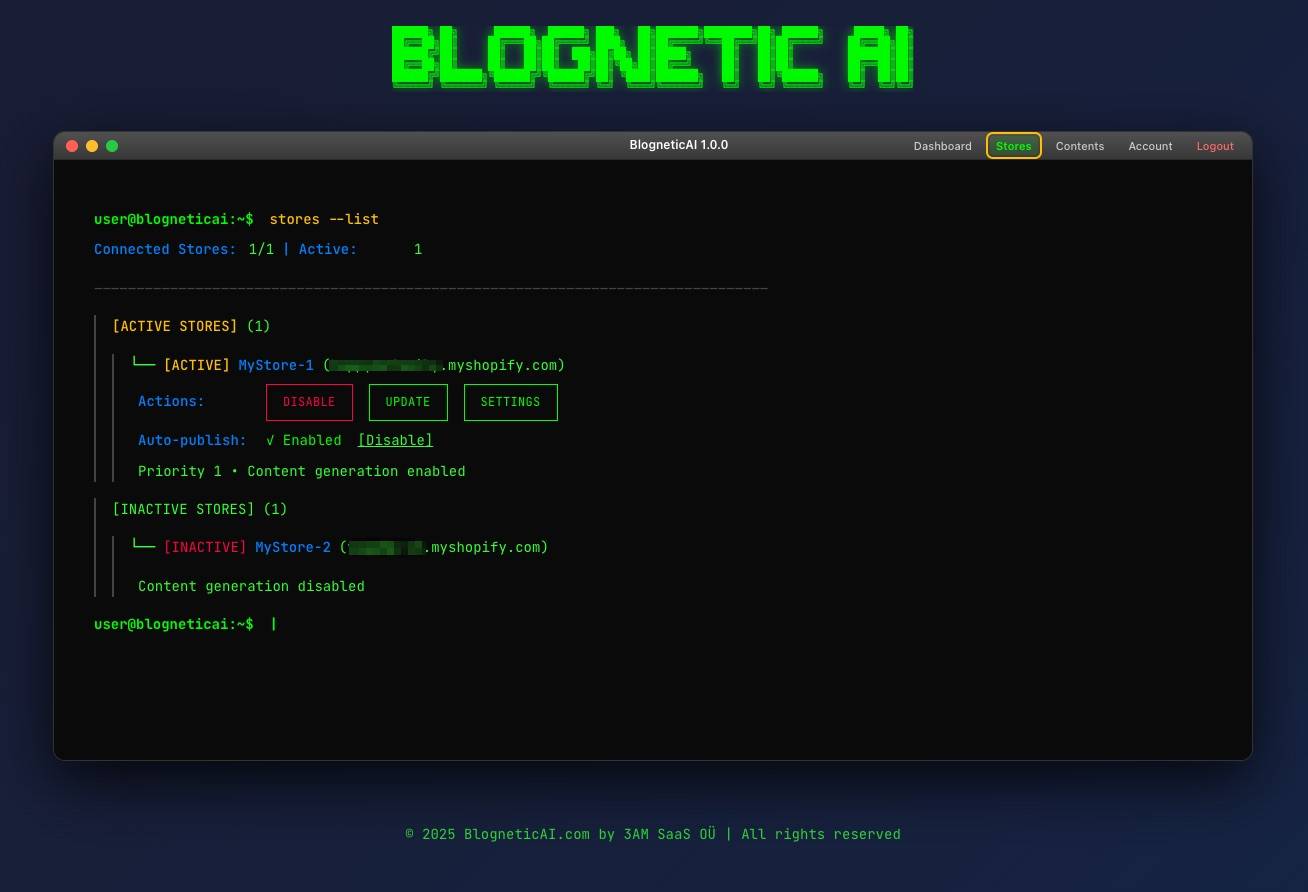This screenshot has width=1308, height=892.
Task: Click the BLOGNETIC AI logo header
Action: (x=653, y=57)
